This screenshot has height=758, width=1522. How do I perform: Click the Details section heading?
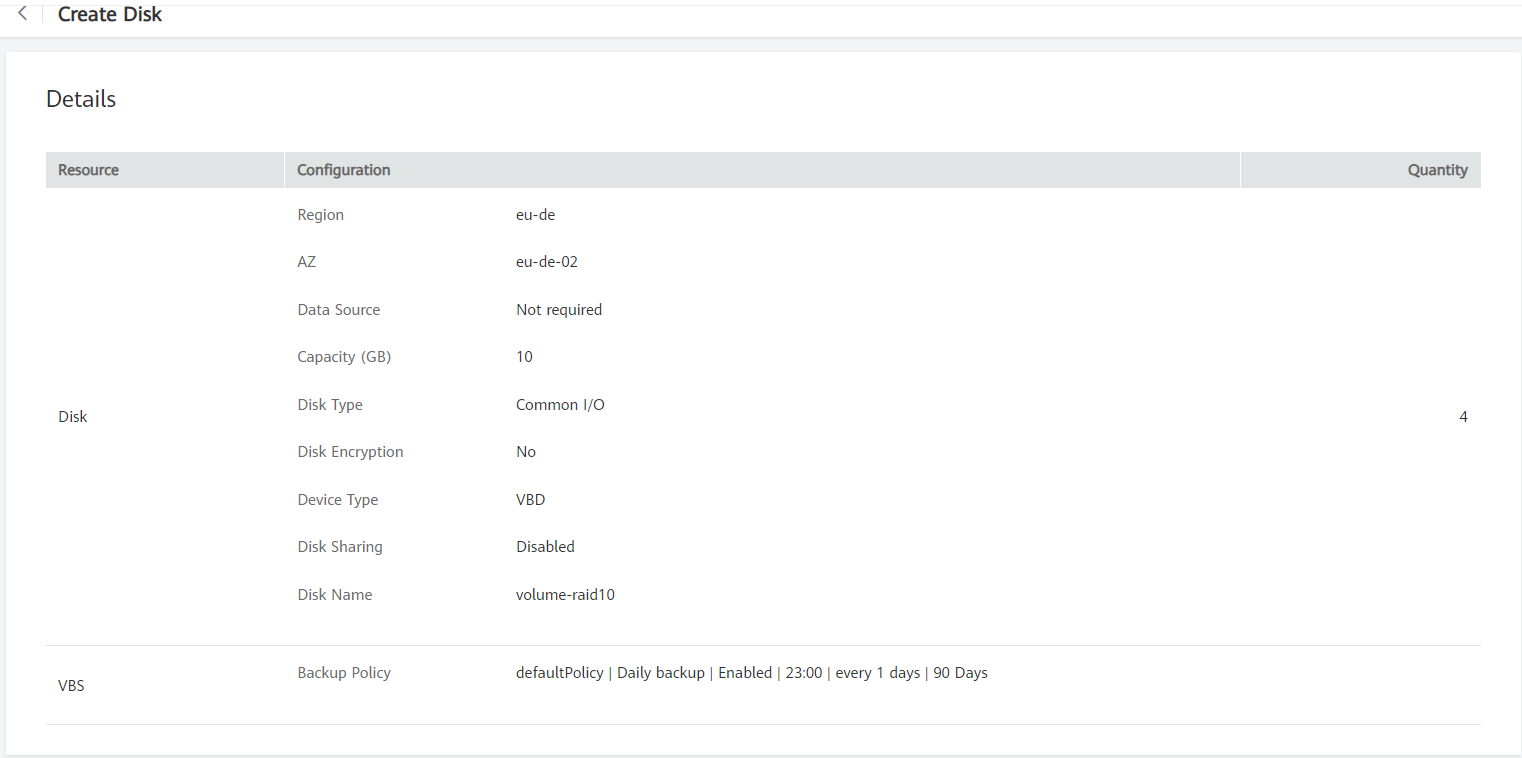click(x=80, y=98)
